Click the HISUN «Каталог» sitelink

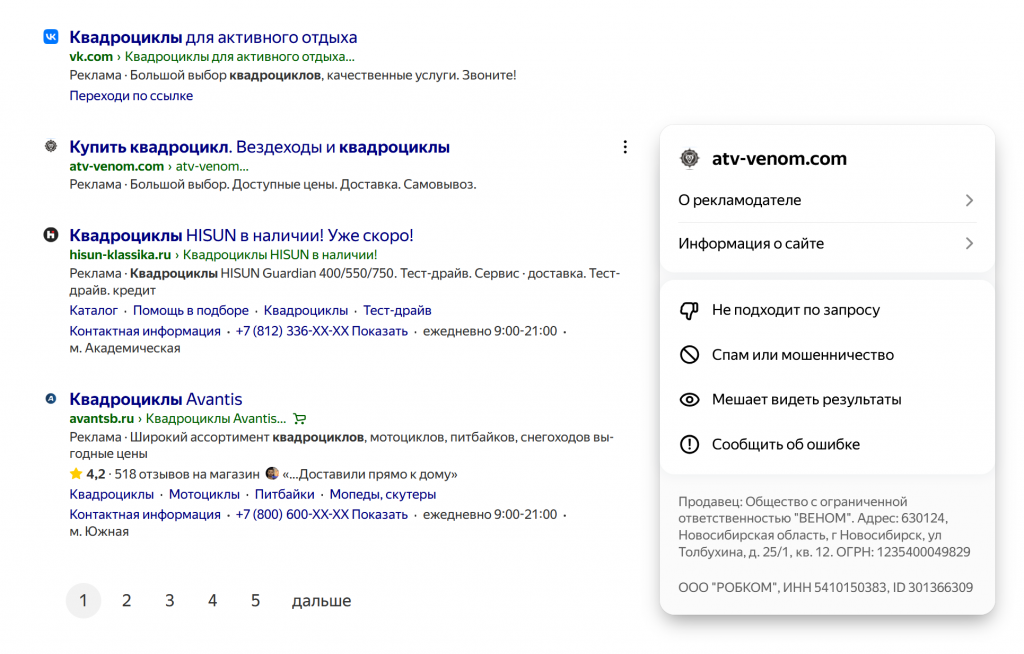click(93, 310)
